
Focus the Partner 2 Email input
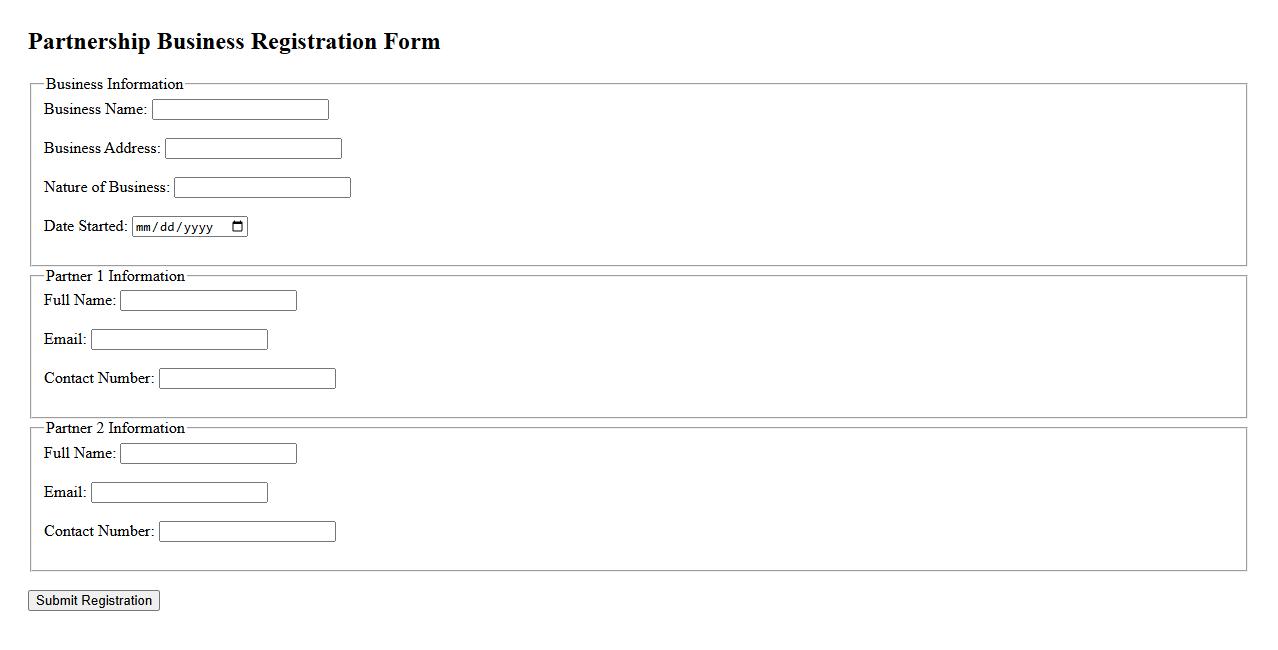click(x=179, y=492)
